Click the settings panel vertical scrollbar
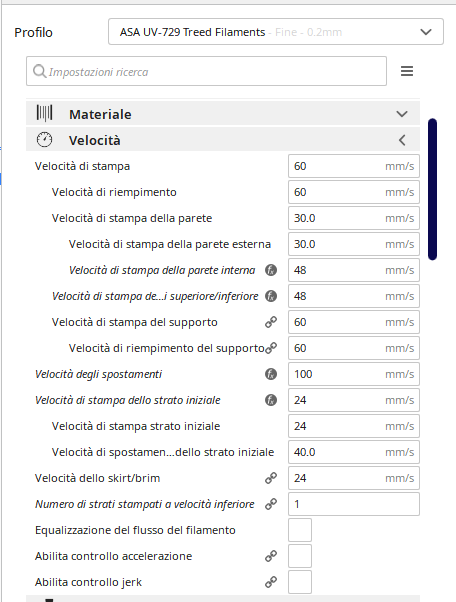456x602 pixels. tap(433, 189)
